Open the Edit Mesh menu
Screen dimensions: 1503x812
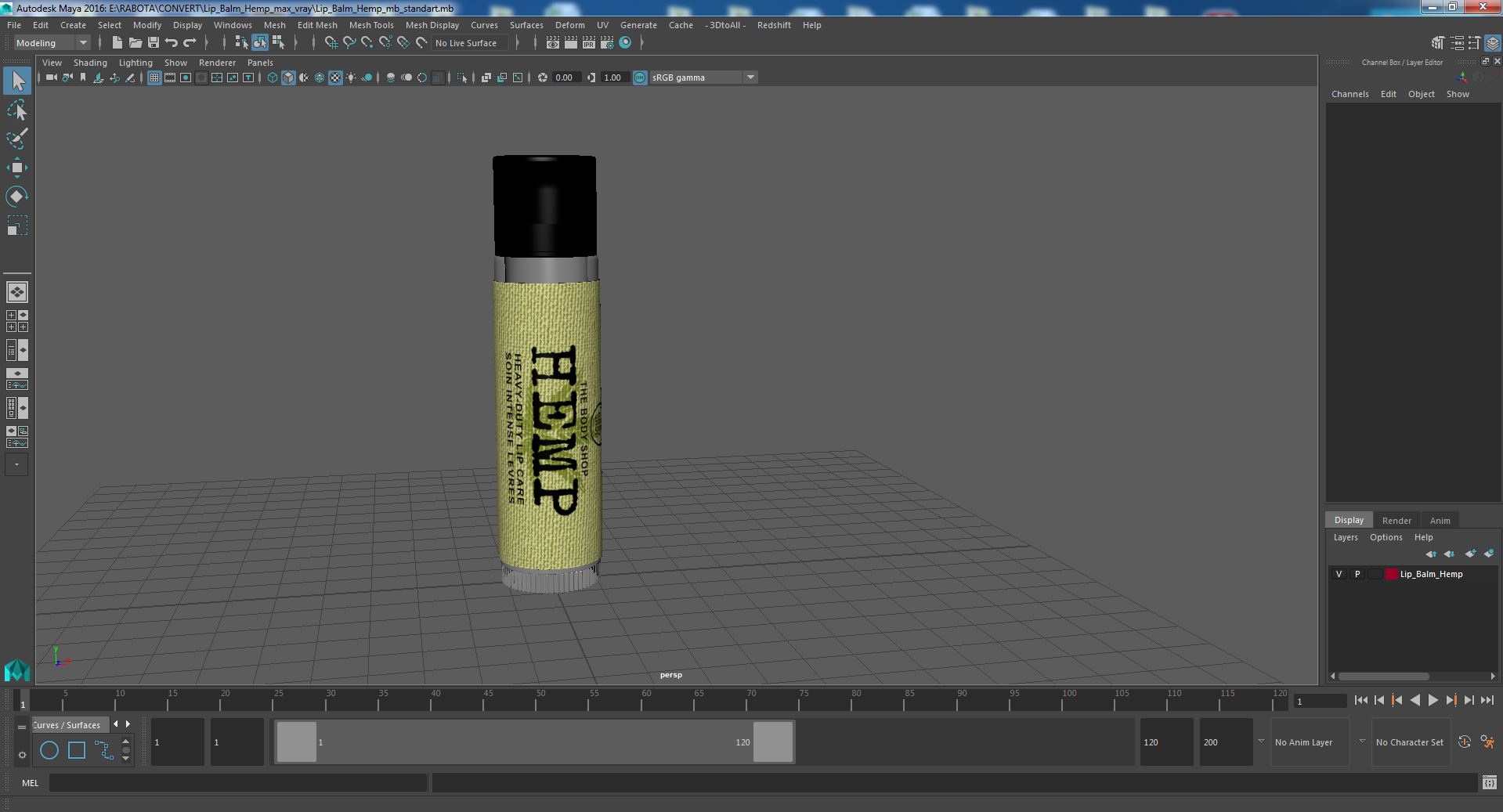[317, 25]
